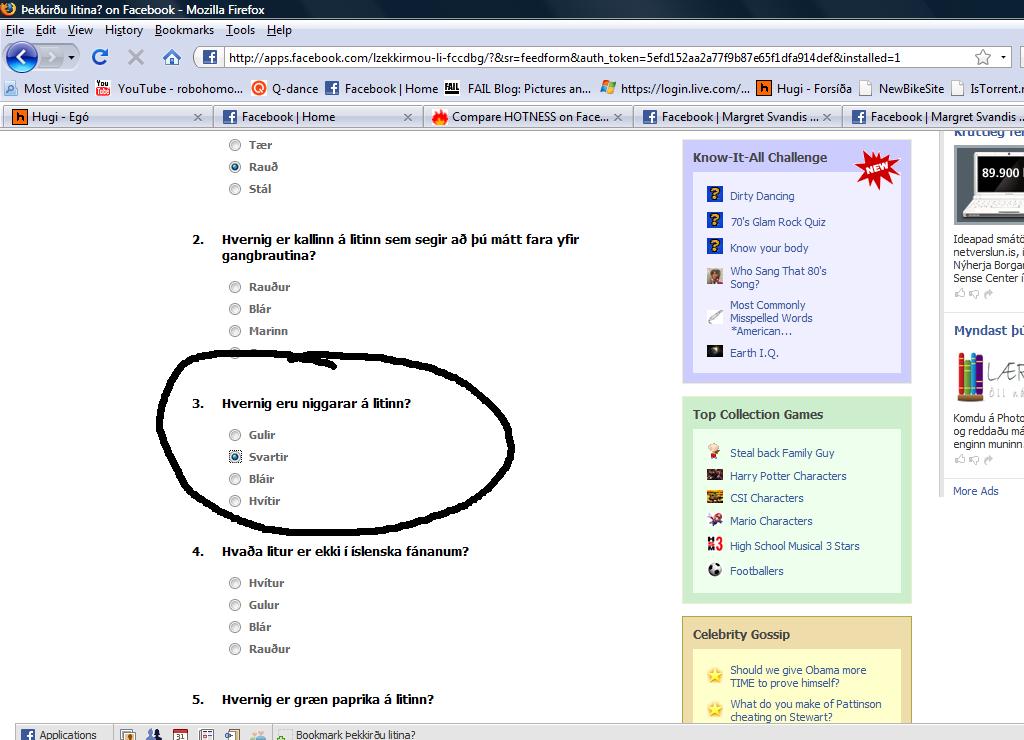Select Blár for question 2
Image resolution: width=1024 pixels, height=740 pixels.
[234, 309]
